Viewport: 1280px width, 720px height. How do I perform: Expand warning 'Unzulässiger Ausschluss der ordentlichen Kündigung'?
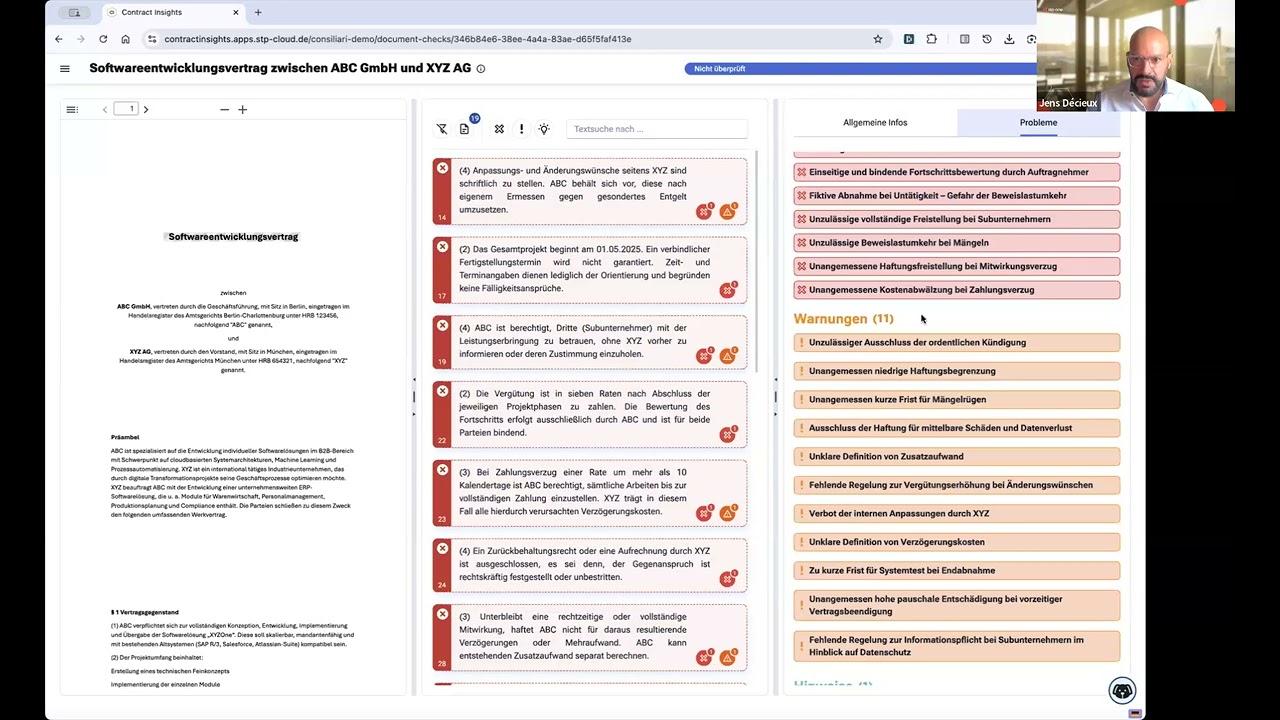pos(957,342)
